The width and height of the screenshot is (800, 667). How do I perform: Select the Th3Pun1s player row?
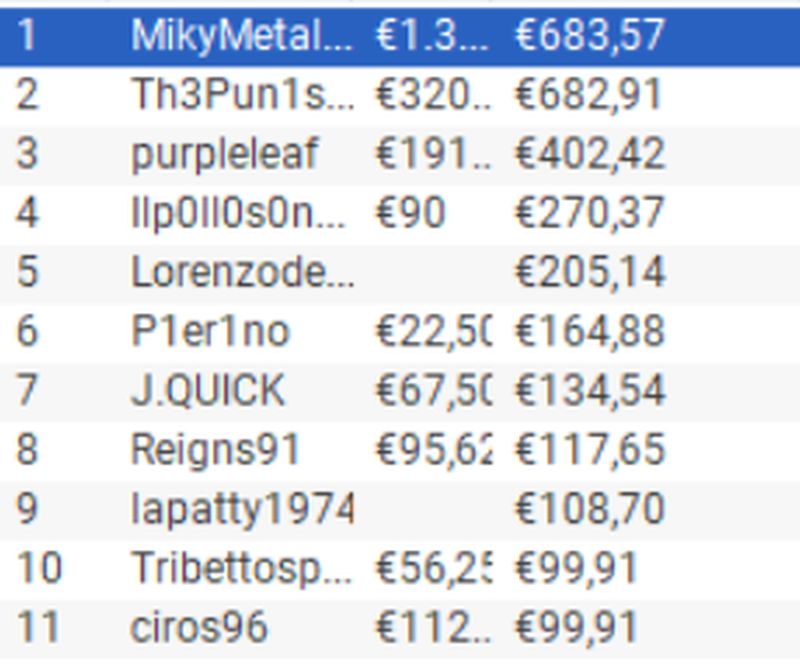pos(400,95)
